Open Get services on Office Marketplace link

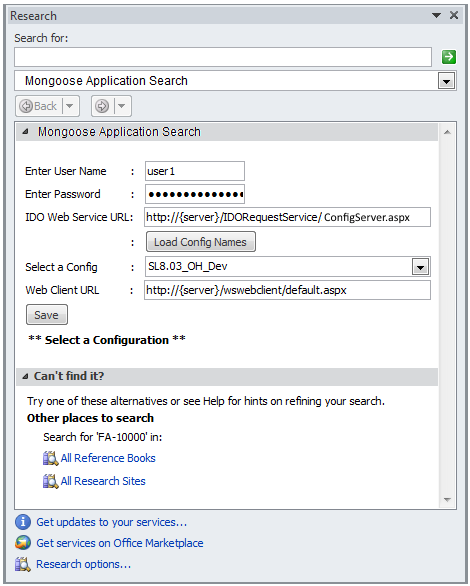(120, 543)
